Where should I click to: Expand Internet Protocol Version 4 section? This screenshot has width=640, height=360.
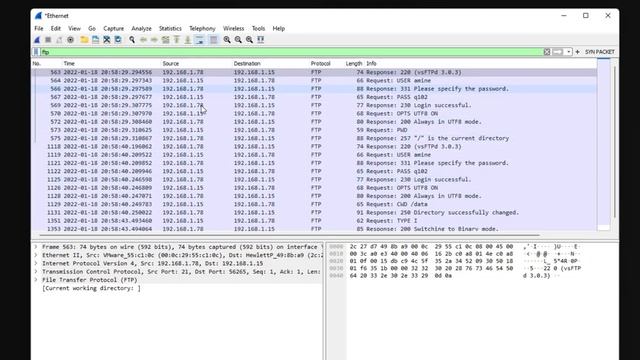click(36, 263)
